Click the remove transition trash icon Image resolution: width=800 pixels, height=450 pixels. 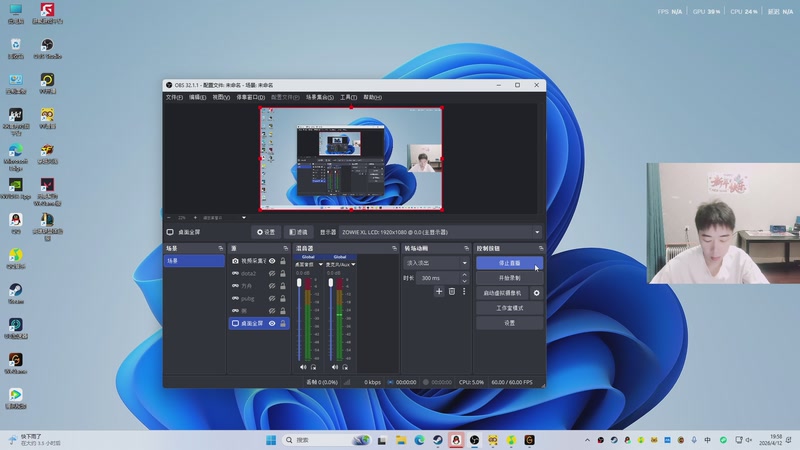coord(451,291)
